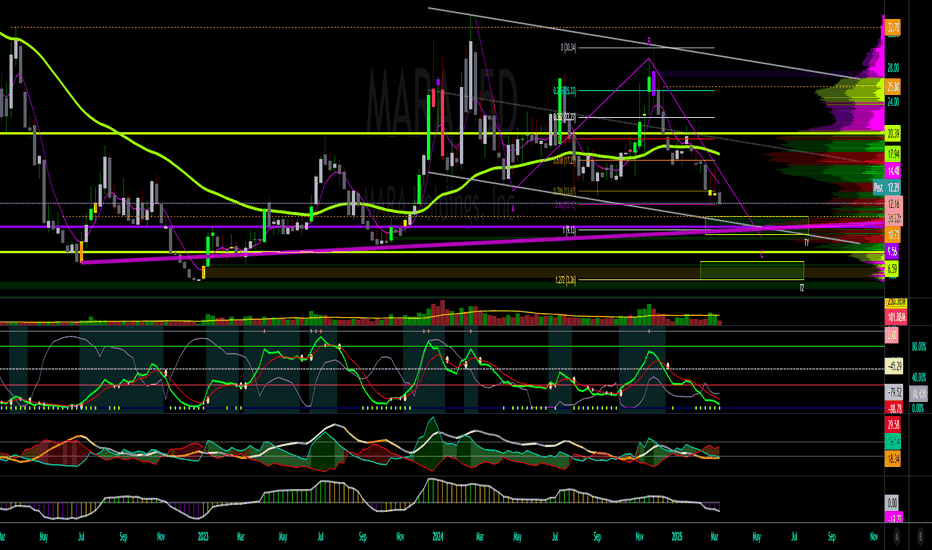Image resolution: width=932 pixels, height=550 pixels.
Task: Select the orange 10.73 price label
Action: [893, 235]
